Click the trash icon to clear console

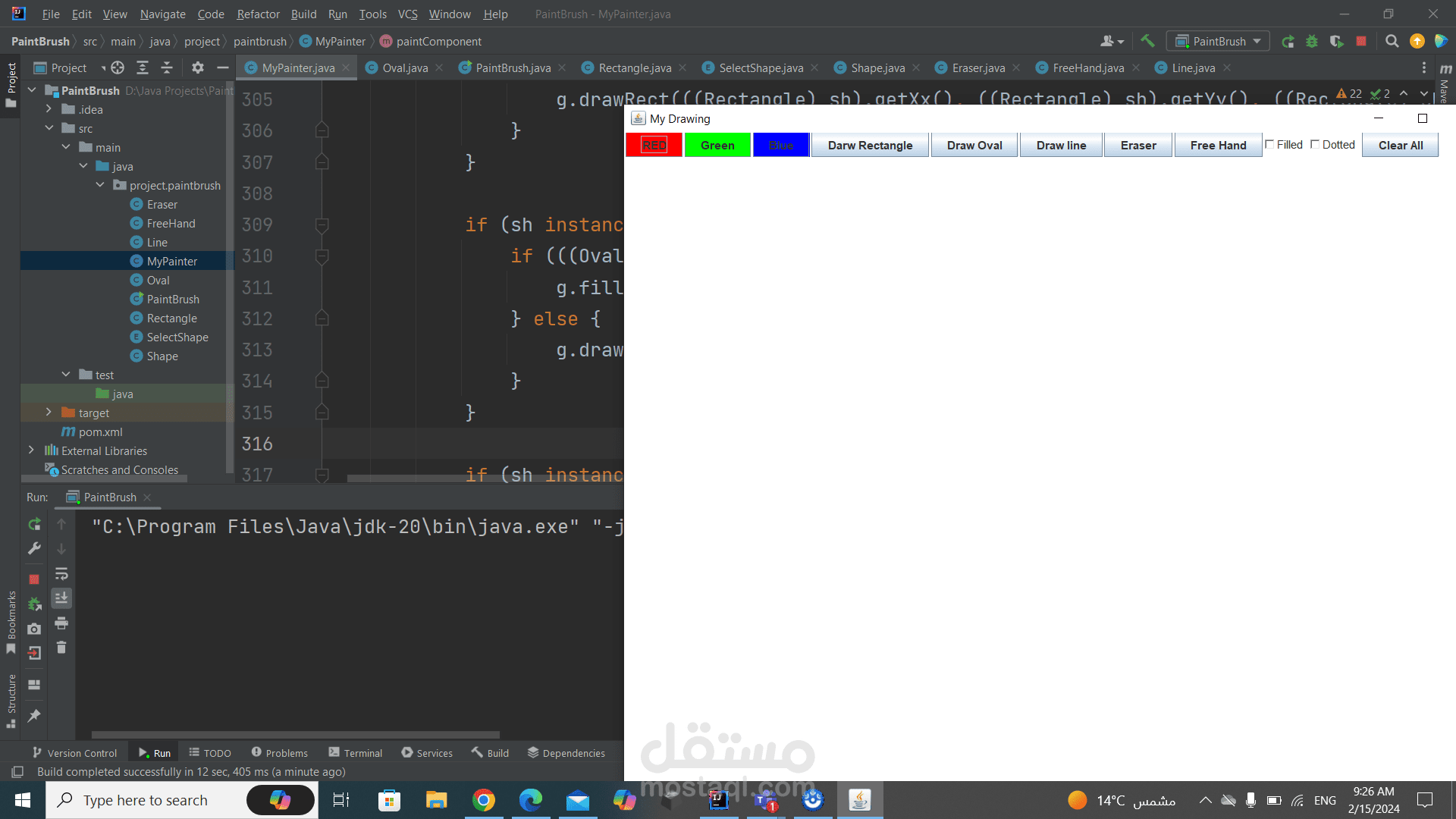[x=61, y=648]
